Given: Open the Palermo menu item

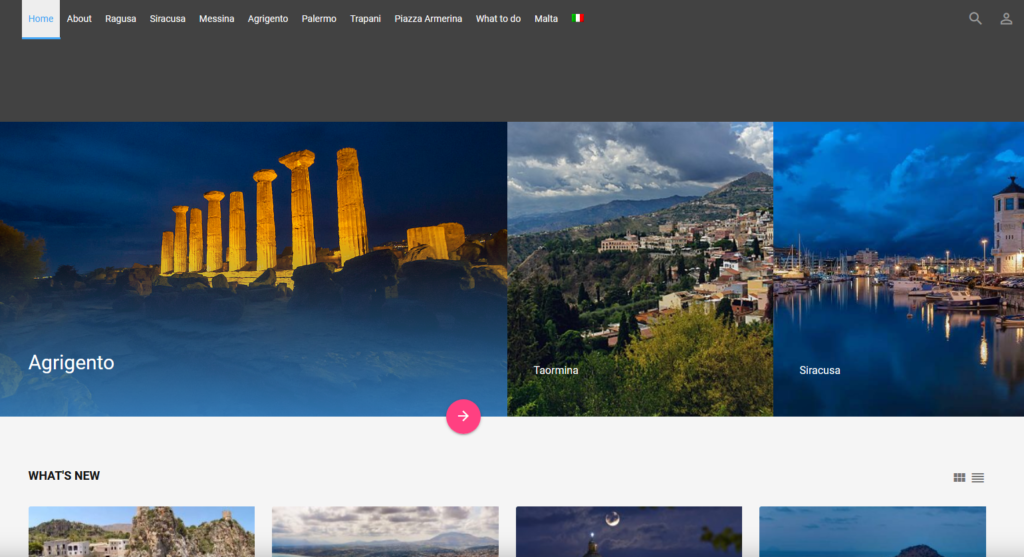Looking at the screenshot, I should (x=319, y=19).
